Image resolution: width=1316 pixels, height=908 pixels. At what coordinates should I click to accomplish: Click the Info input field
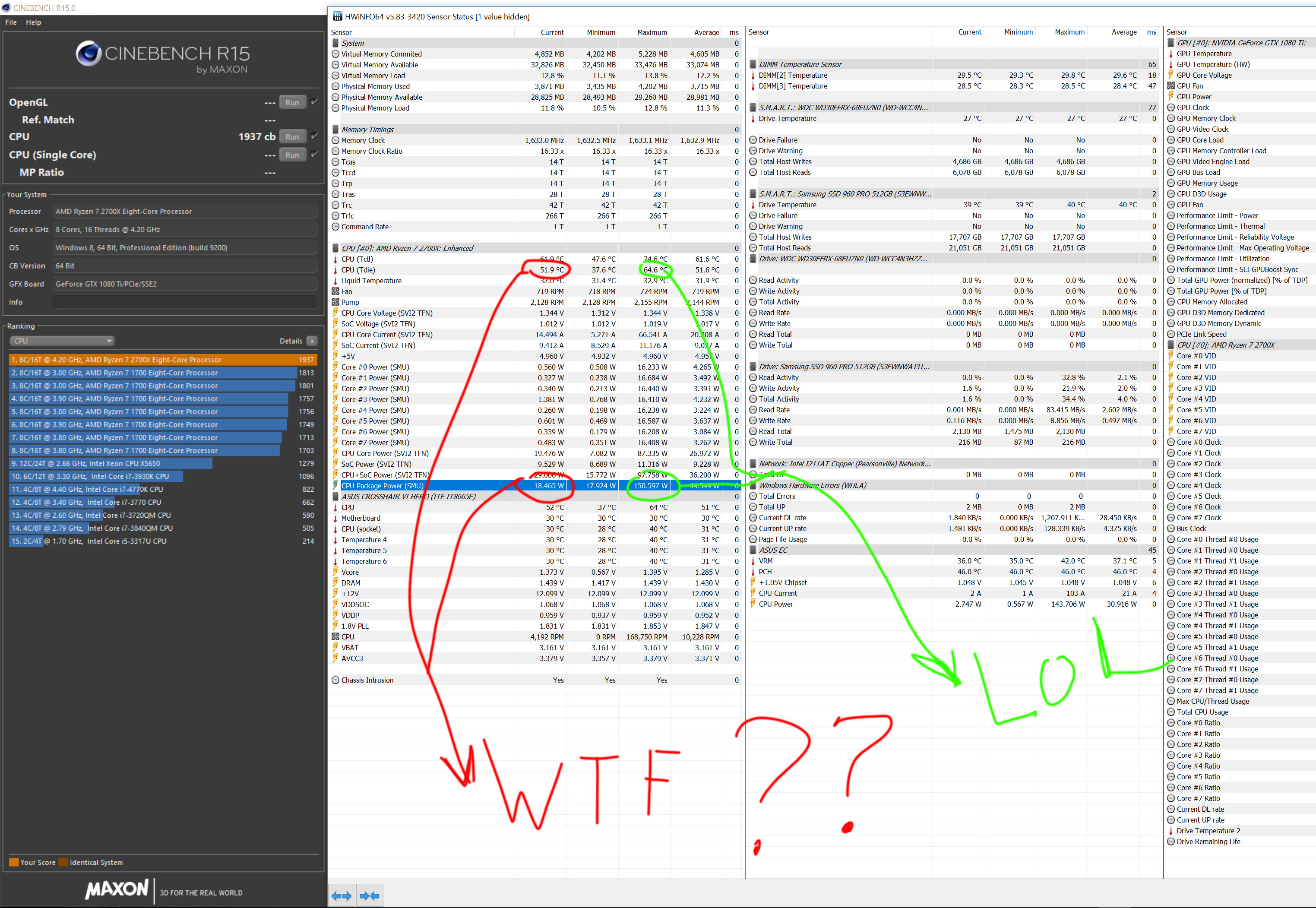184,302
